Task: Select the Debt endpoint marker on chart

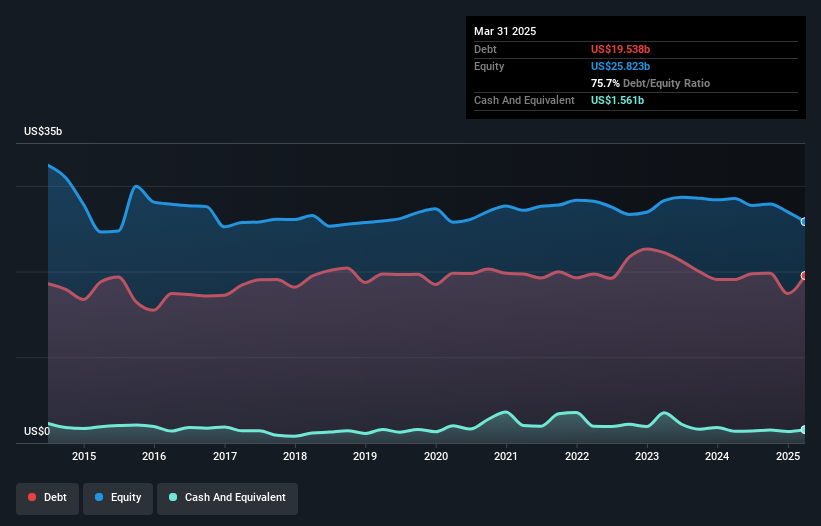Action: (804, 276)
